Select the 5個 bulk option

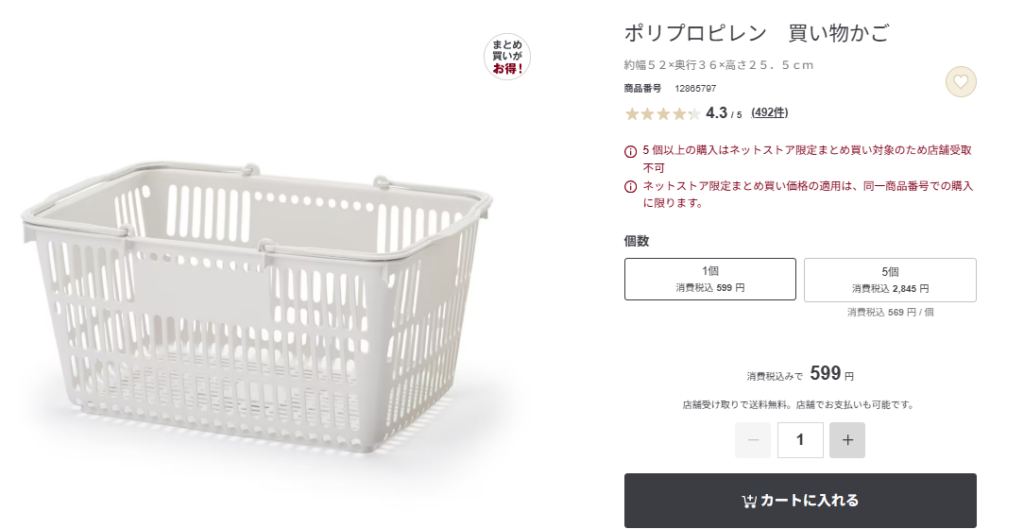tap(890, 279)
